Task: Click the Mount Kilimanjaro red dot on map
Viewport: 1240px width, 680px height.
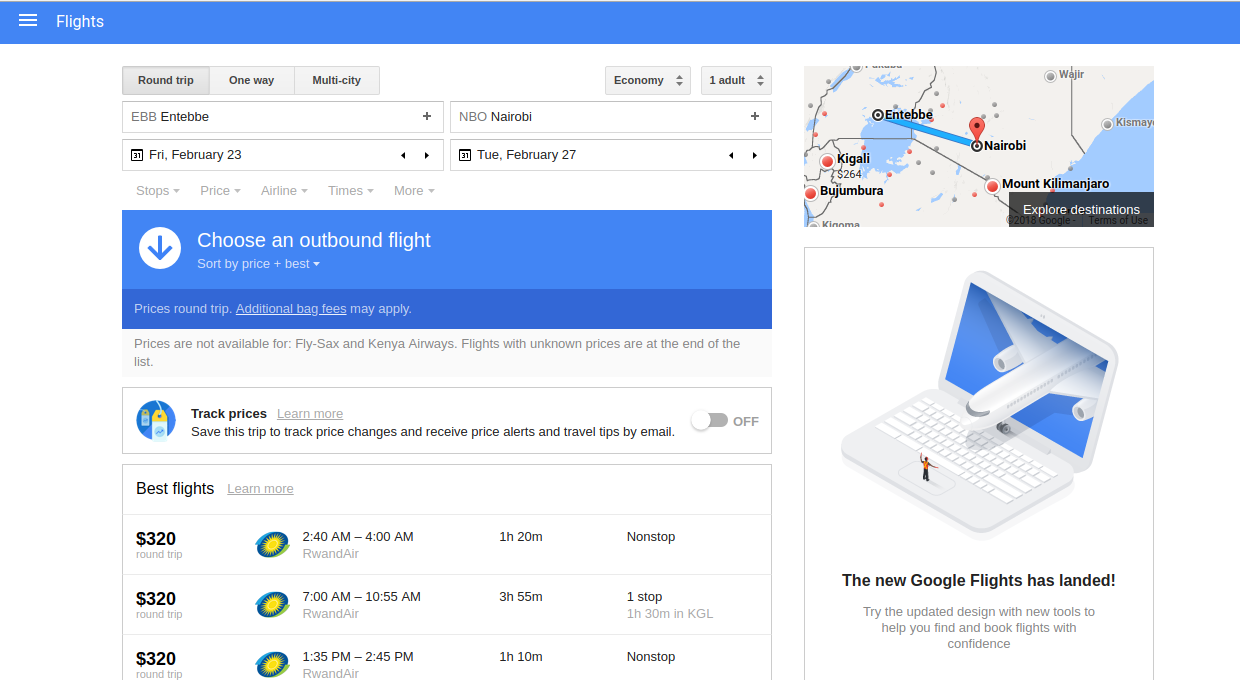Action: click(x=992, y=186)
